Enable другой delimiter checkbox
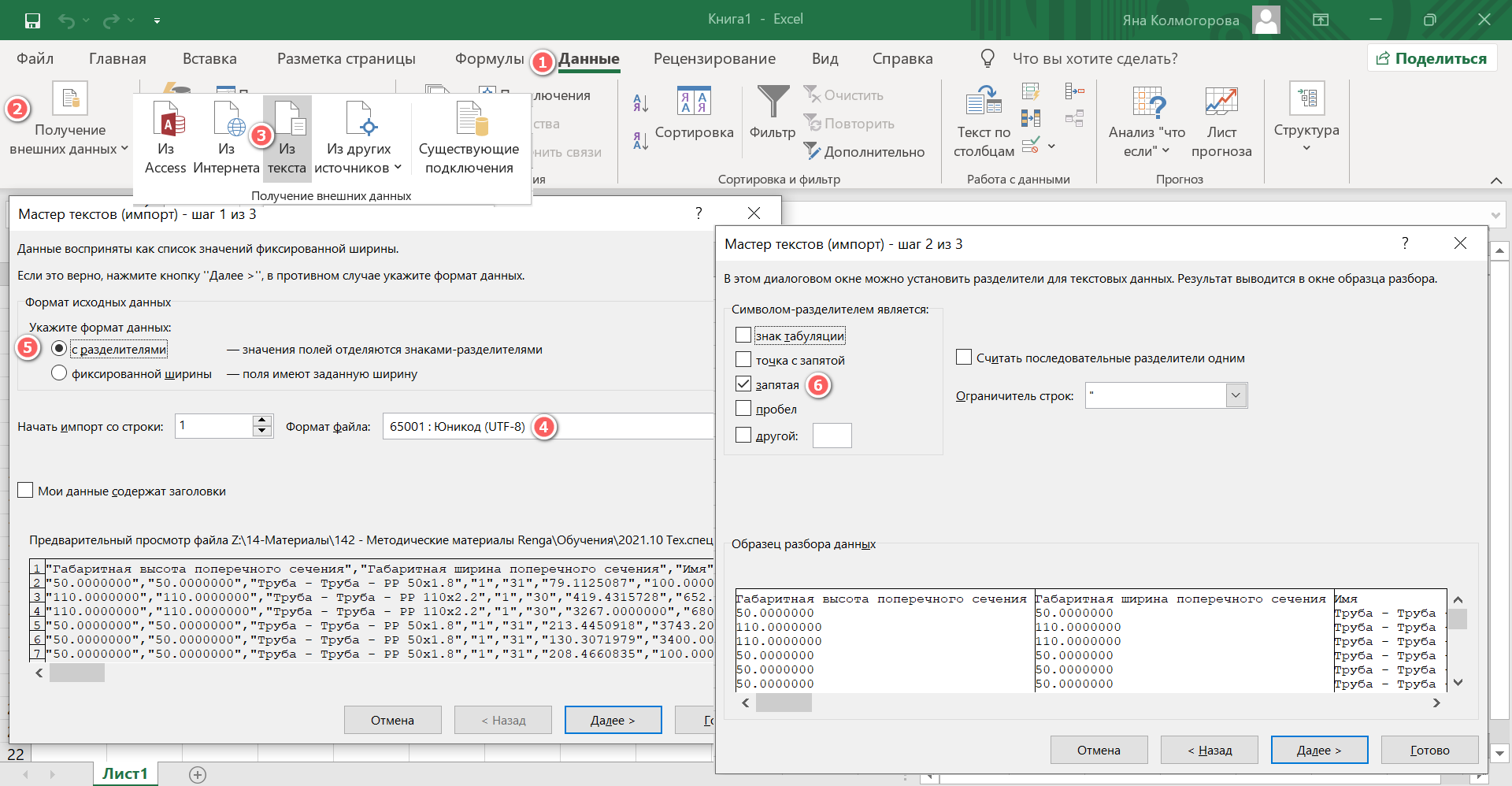The image size is (1512, 786). coord(743,435)
